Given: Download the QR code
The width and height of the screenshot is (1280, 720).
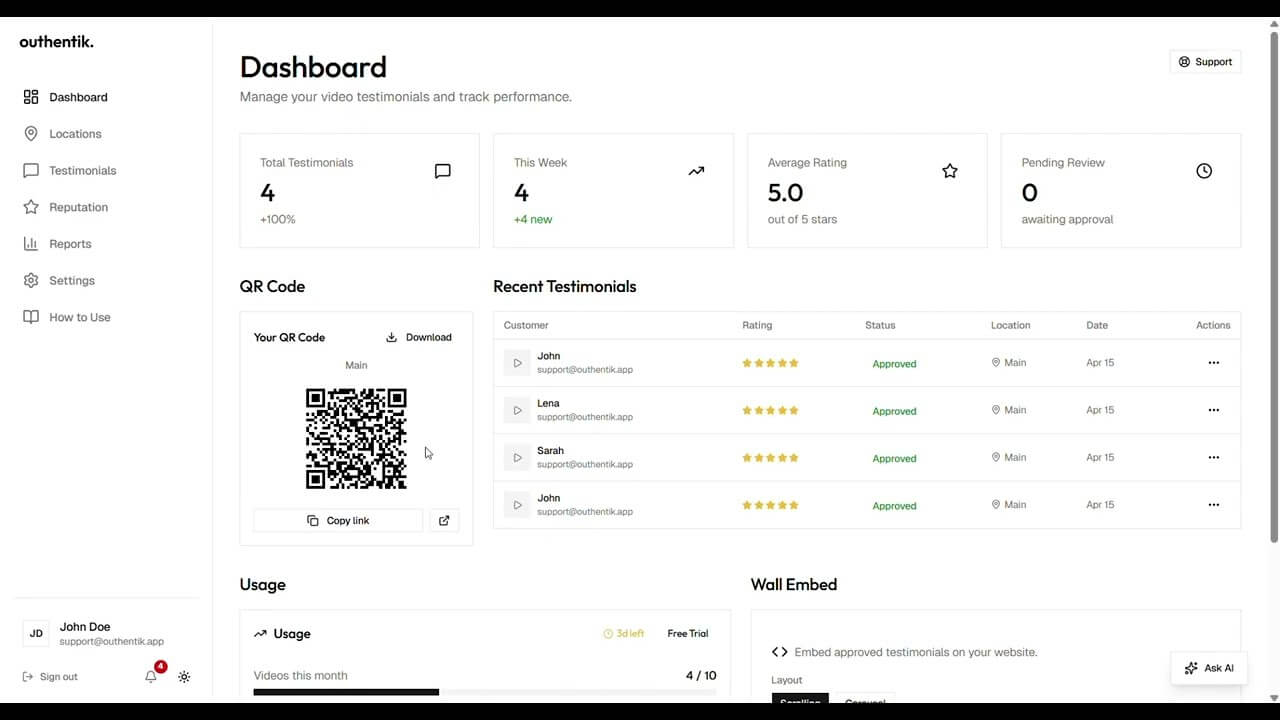Looking at the screenshot, I should [x=419, y=337].
